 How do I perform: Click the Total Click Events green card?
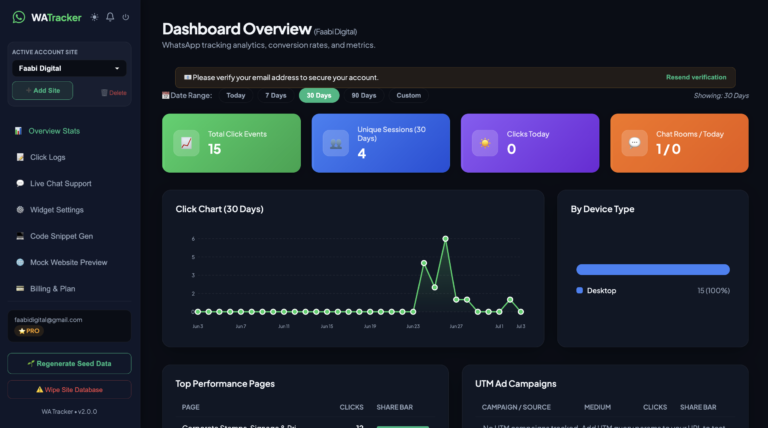[231, 143]
